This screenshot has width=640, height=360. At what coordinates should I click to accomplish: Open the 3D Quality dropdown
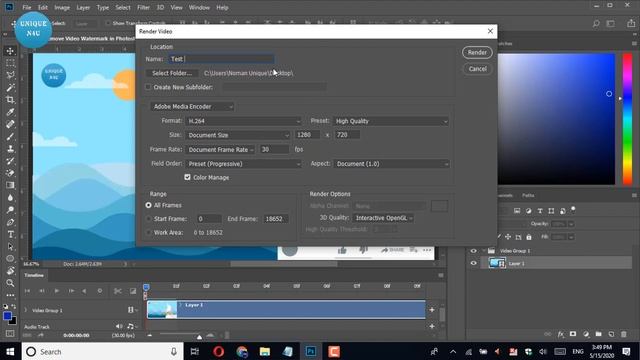[383, 218]
